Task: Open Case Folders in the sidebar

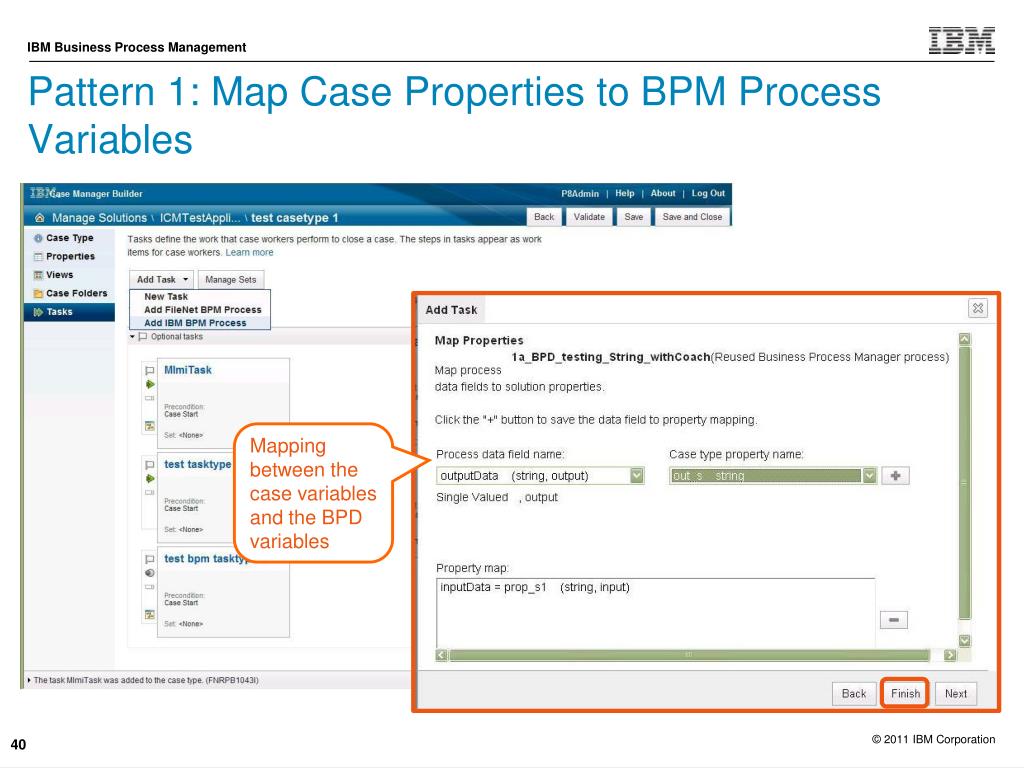Action: click(76, 293)
